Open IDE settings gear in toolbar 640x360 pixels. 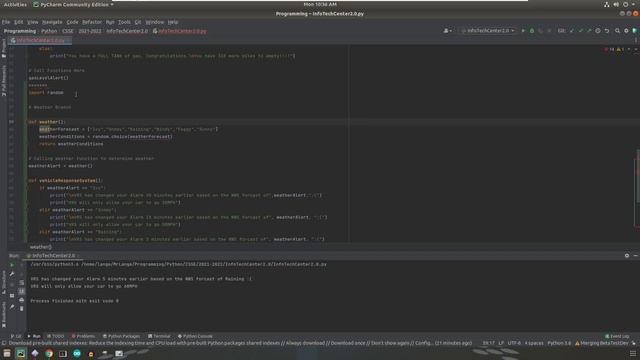point(626,31)
